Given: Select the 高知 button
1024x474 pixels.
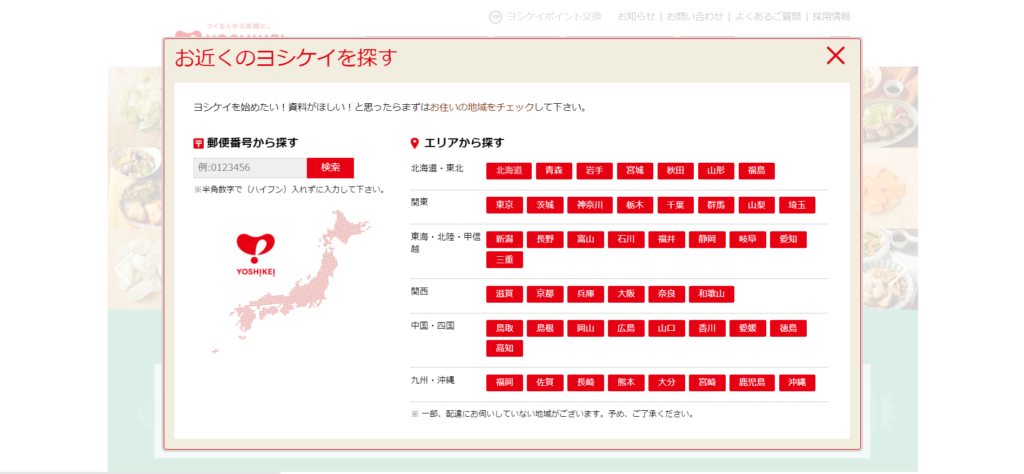Looking at the screenshot, I should pyautogui.click(x=504, y=349).
